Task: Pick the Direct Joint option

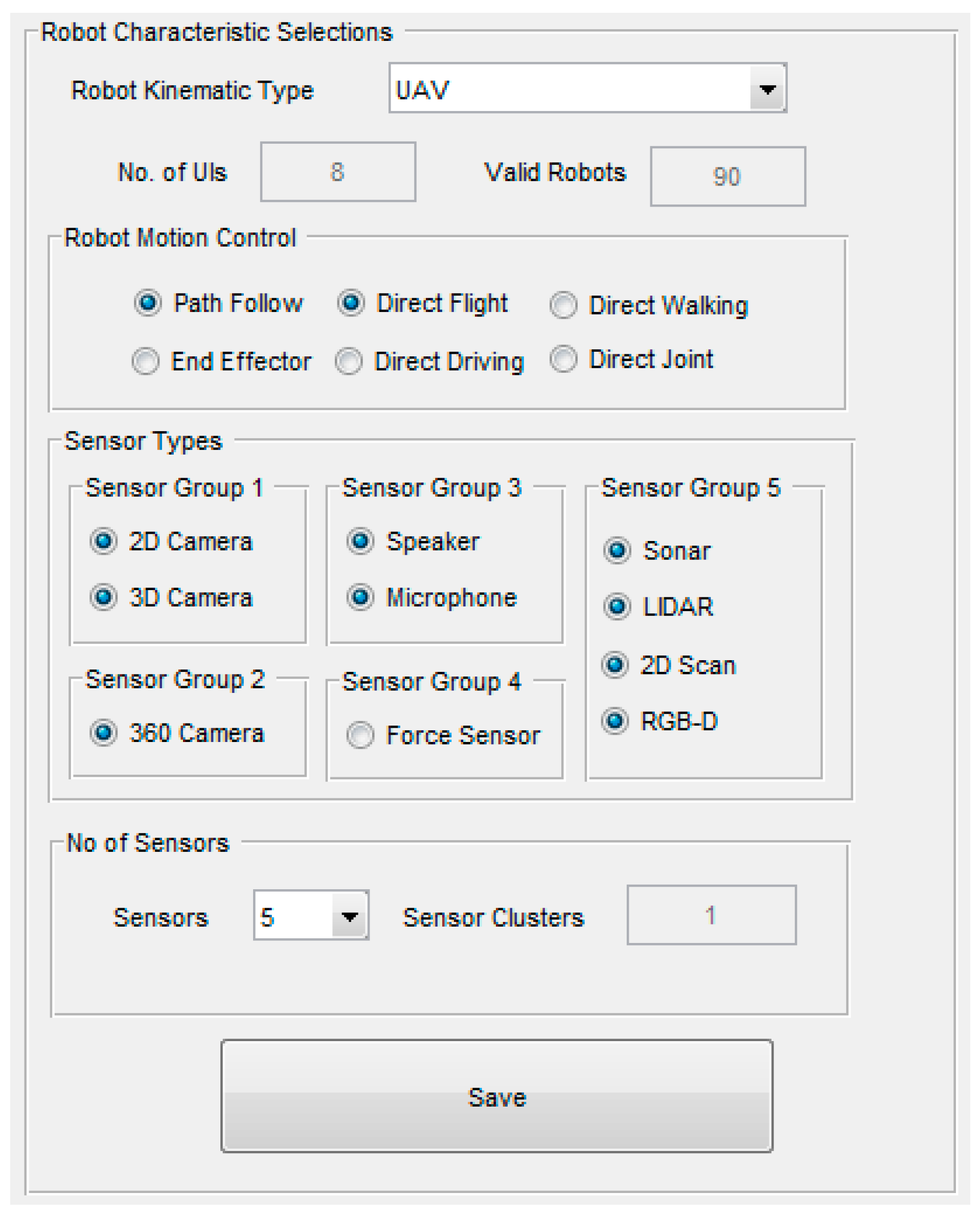Action: (563, 359)
